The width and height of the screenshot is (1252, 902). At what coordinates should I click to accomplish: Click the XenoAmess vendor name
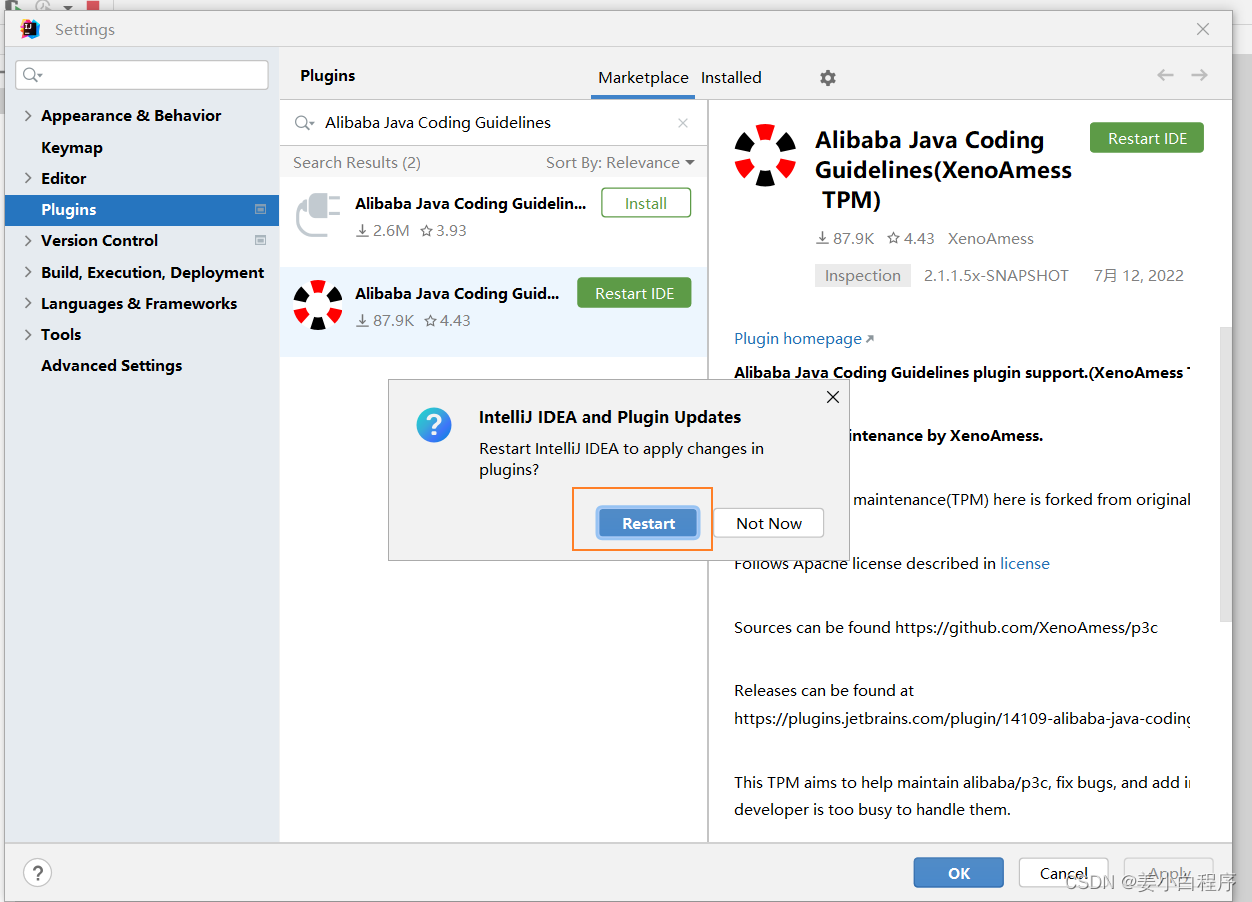tap(991, 238)
